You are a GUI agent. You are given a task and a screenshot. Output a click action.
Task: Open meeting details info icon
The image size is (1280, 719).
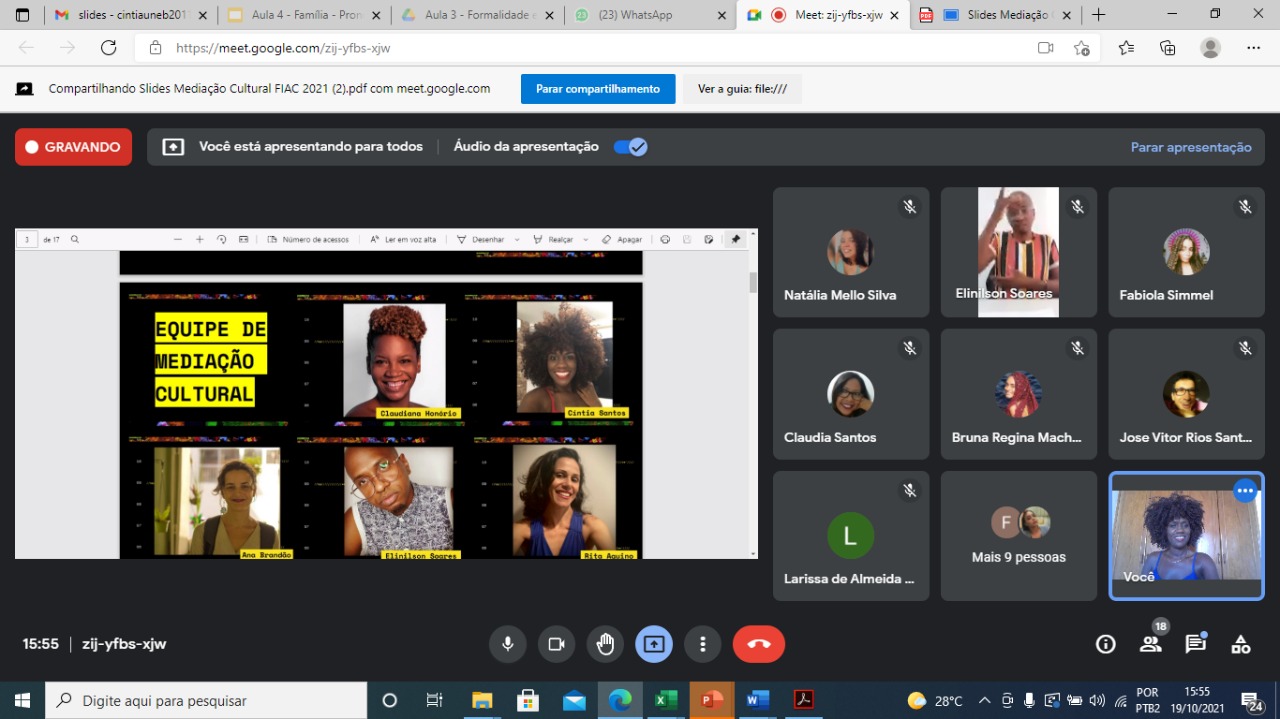[1105, 644]
